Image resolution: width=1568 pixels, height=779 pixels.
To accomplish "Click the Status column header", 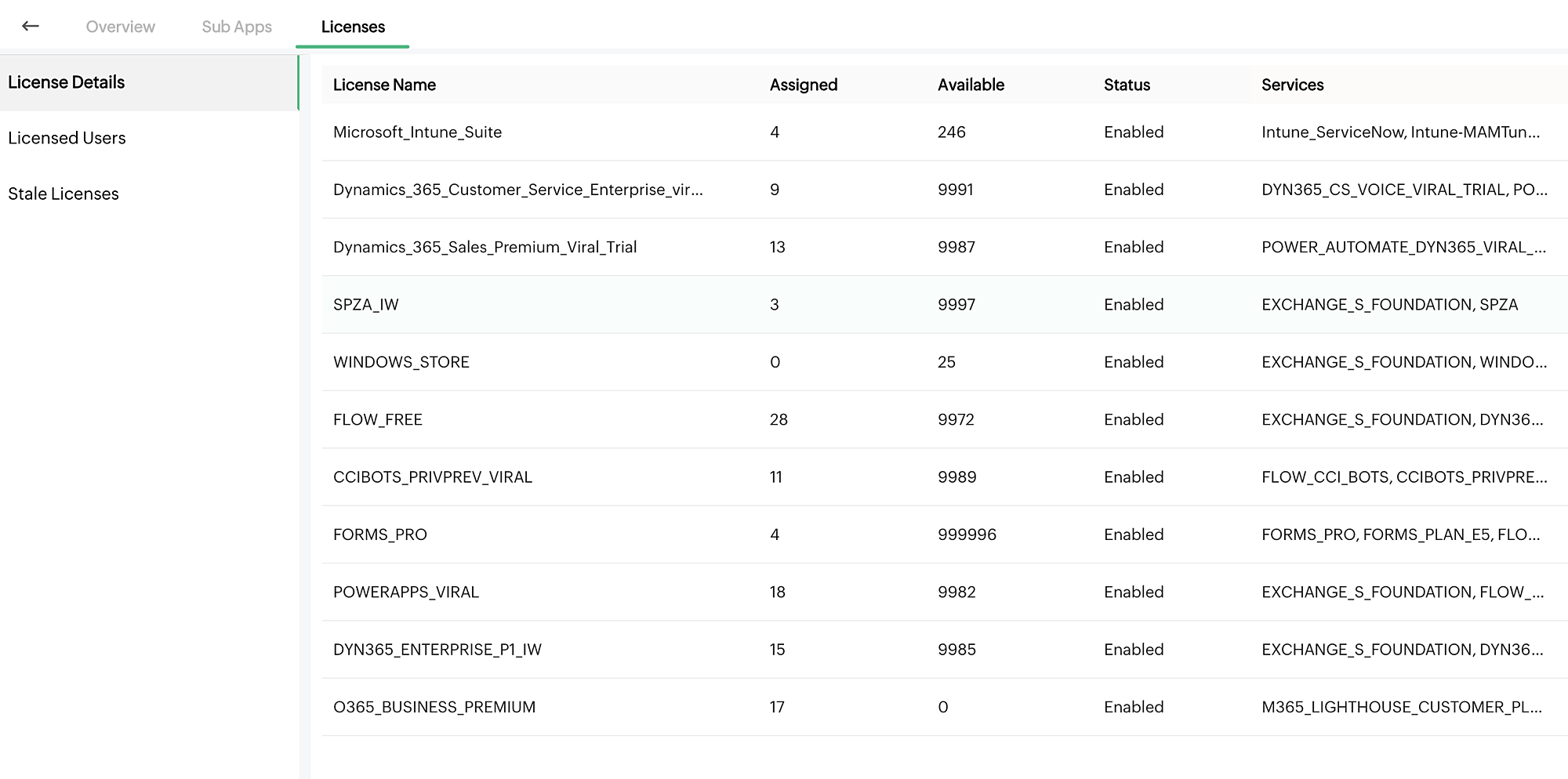I will pyautogui.click(x=1127, y=85).
